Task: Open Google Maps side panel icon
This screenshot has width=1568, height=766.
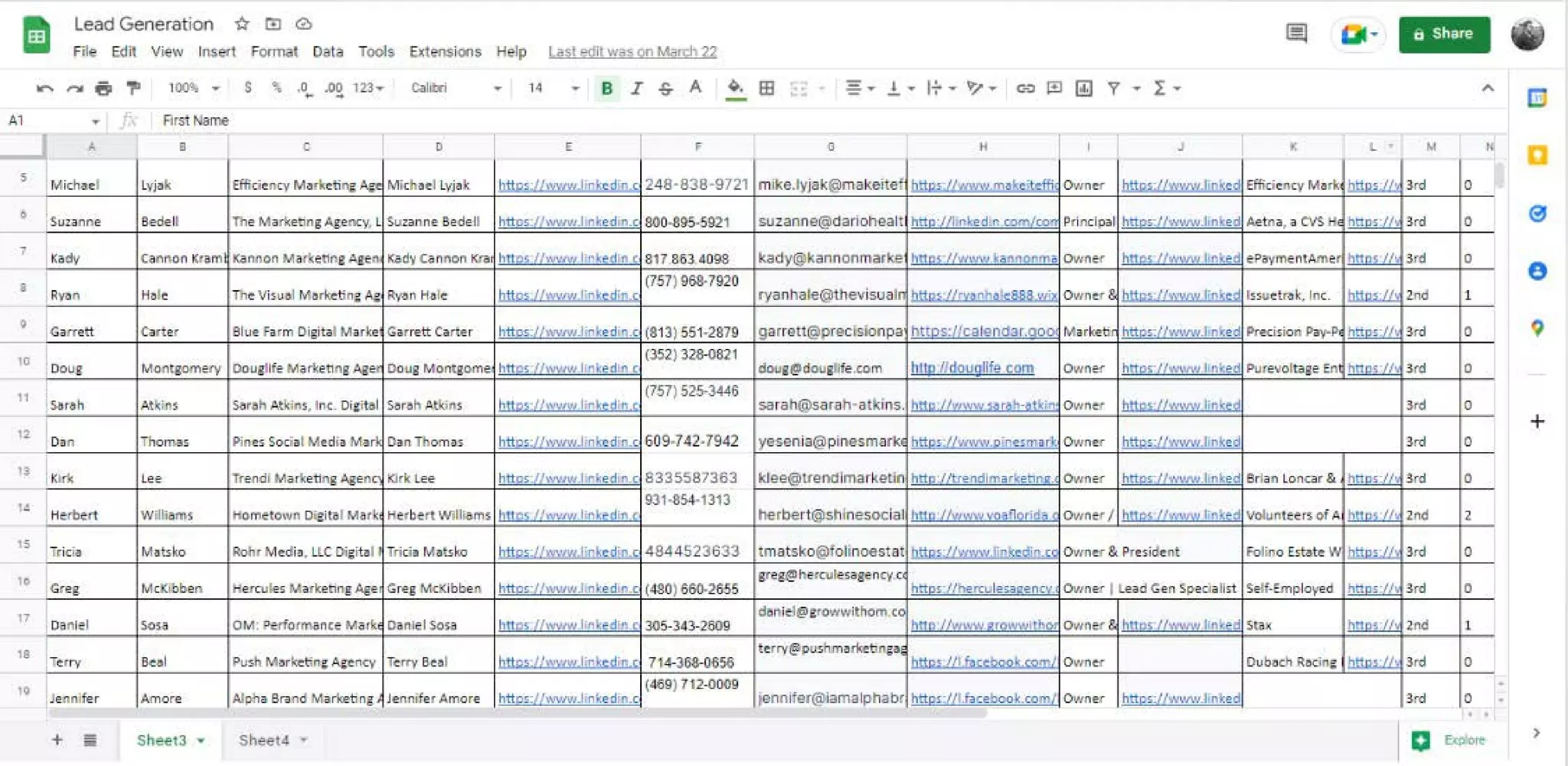Action: tap(1537, 328)
